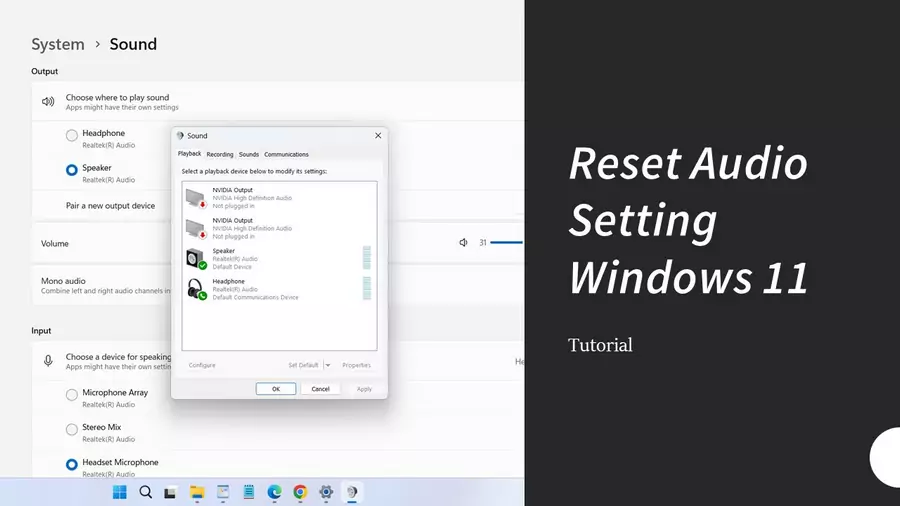The width and height of the screenshot is (900, 506).
Task: Switch to the Playback tab
Action: point(189,154)
